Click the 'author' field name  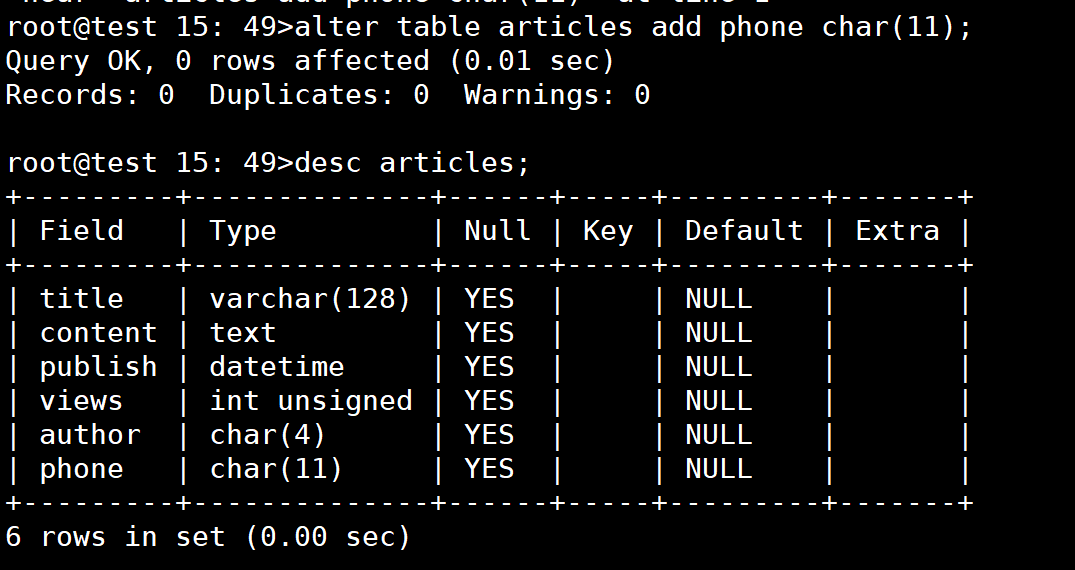(90, 435)
